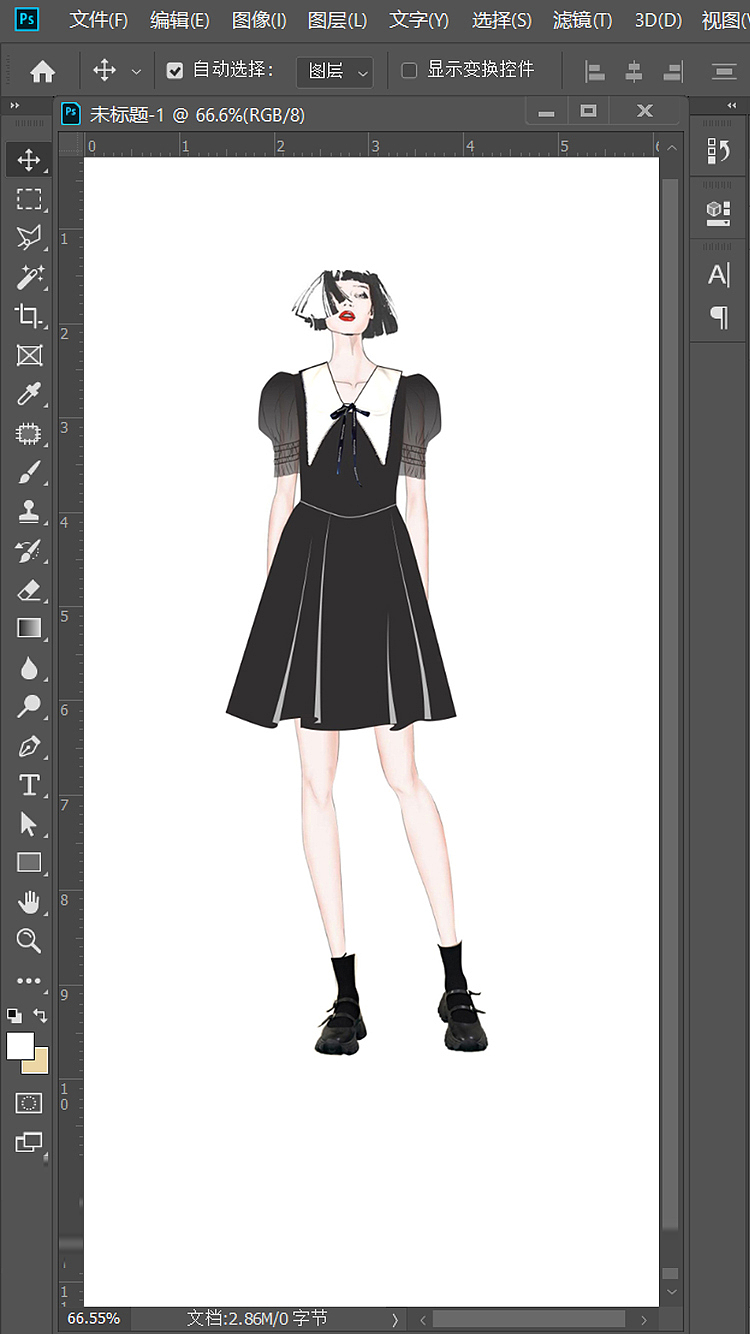Screen dimensions: 750x1334
Task: Open the 3D(D) menu
Action: point(658,20)
